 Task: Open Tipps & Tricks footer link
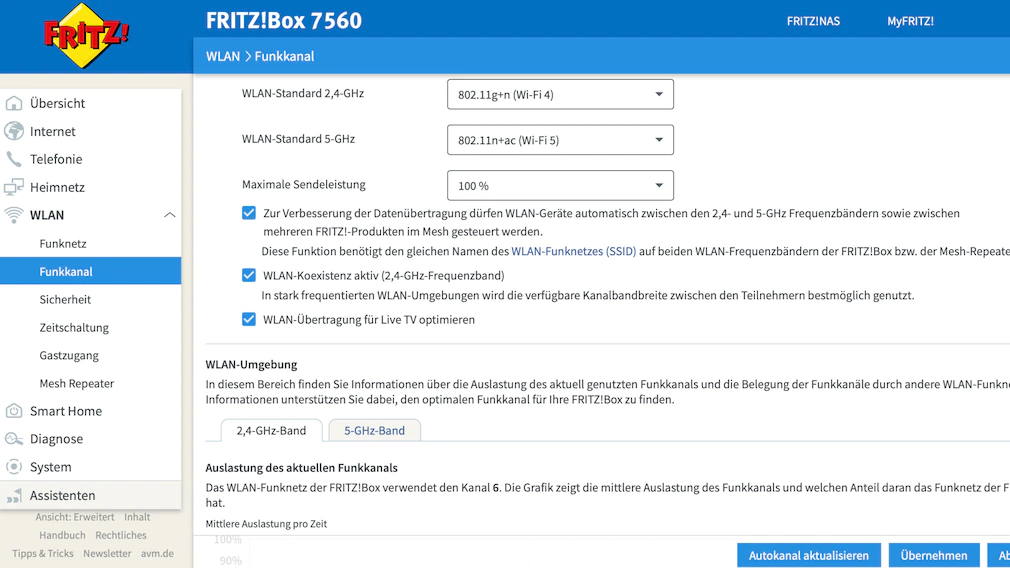tap(43, 553)
